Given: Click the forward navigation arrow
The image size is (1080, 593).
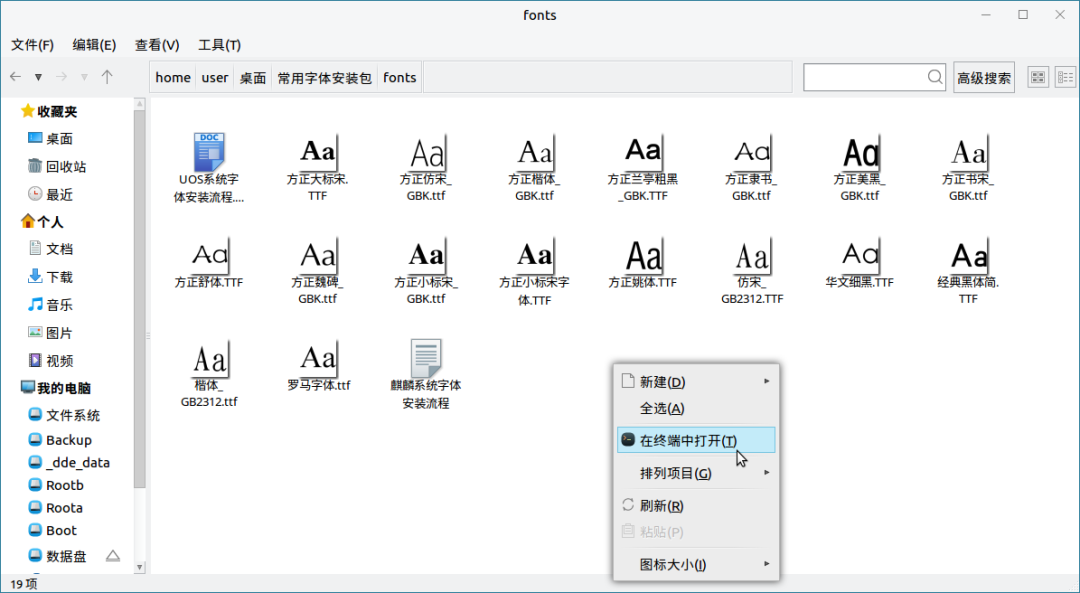Looking at the screenshot, I should [x=61, y=77].
